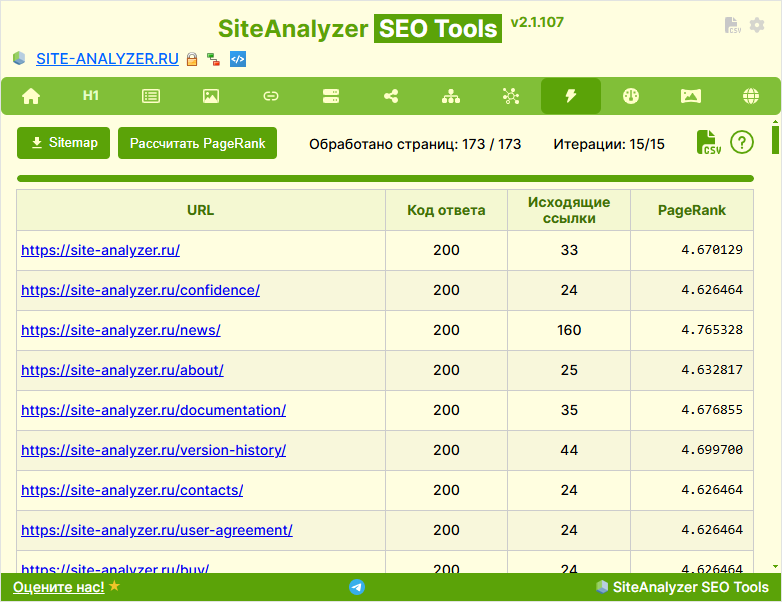Select PageRank value 4.670129

click(x=712, y=250)
